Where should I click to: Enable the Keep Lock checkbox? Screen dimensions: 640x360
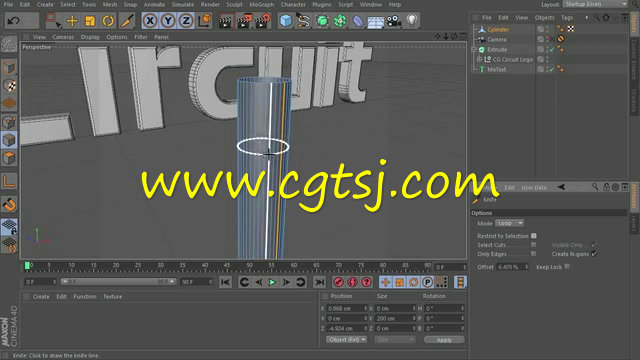click(x=567, y=267)
